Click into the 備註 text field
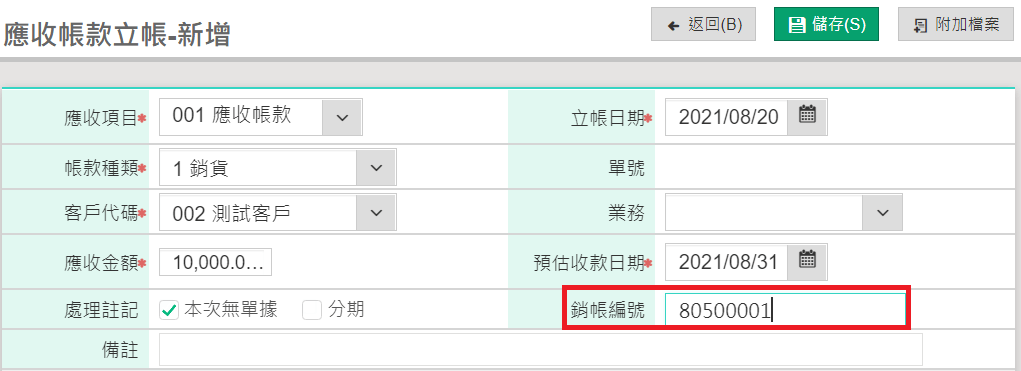 pyautogui.click(x=540, y=350)
